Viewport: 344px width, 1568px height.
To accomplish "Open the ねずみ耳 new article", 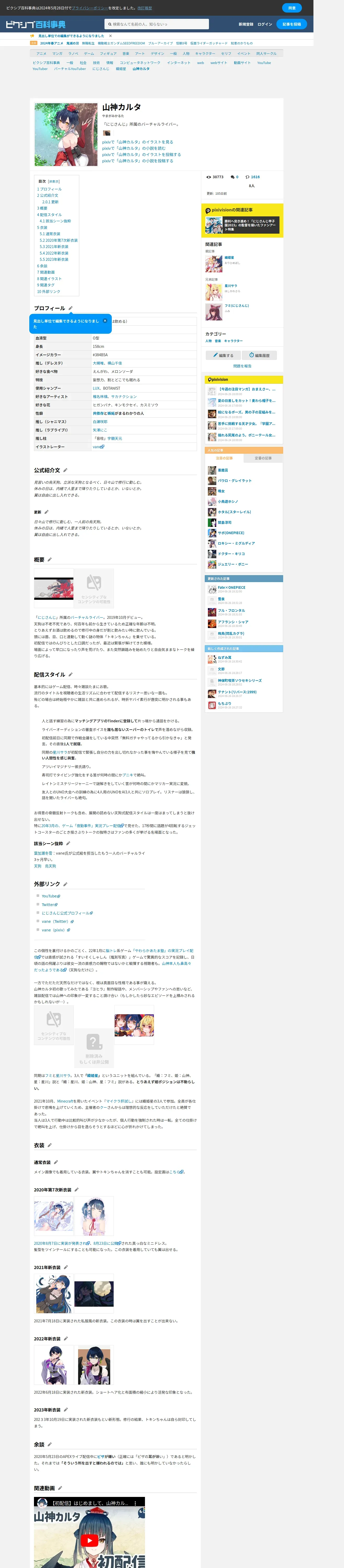I will click(x=225, y=658).
